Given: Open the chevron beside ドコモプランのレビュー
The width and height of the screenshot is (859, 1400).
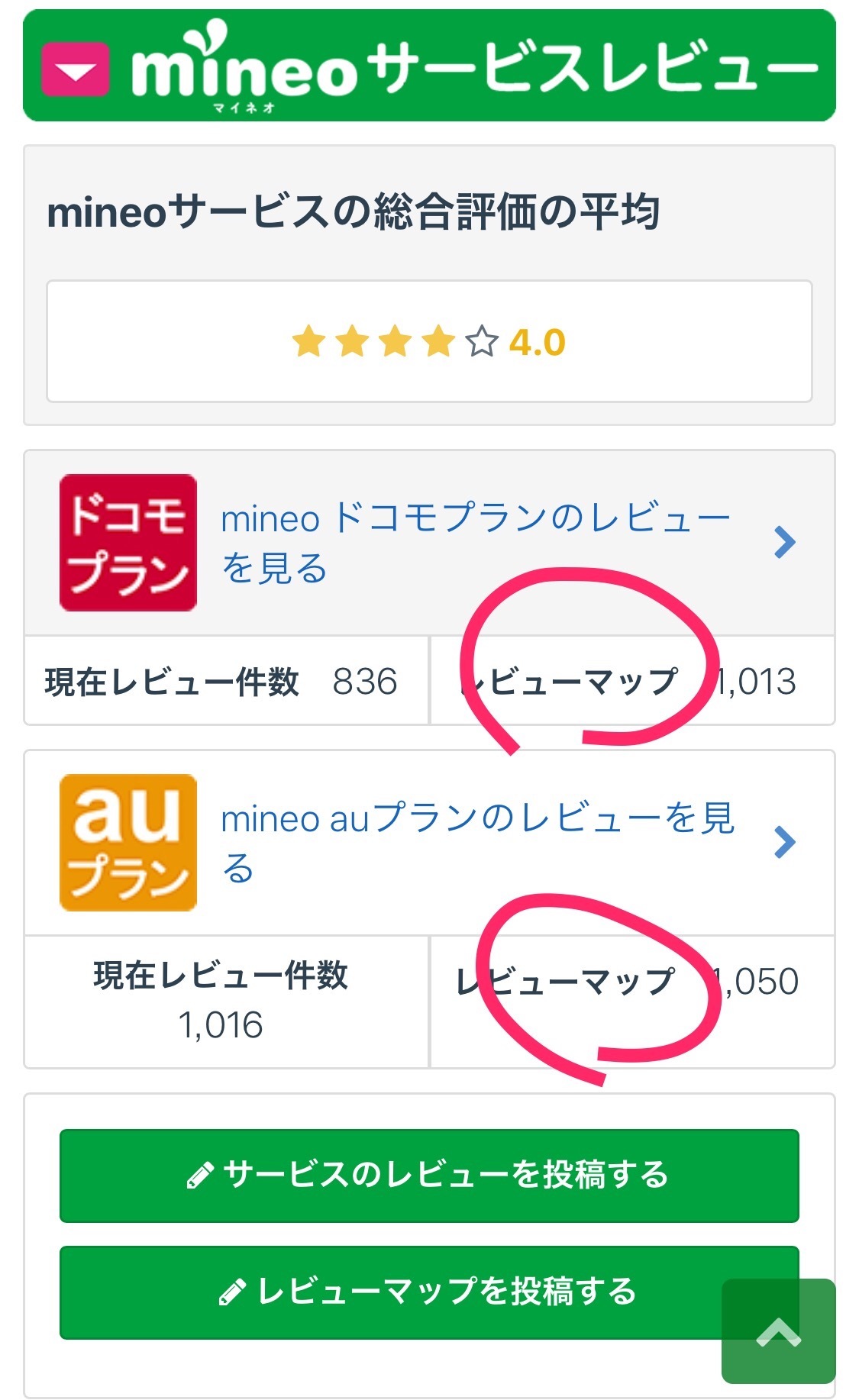Looking at the screenshot, I should [785, 543].
